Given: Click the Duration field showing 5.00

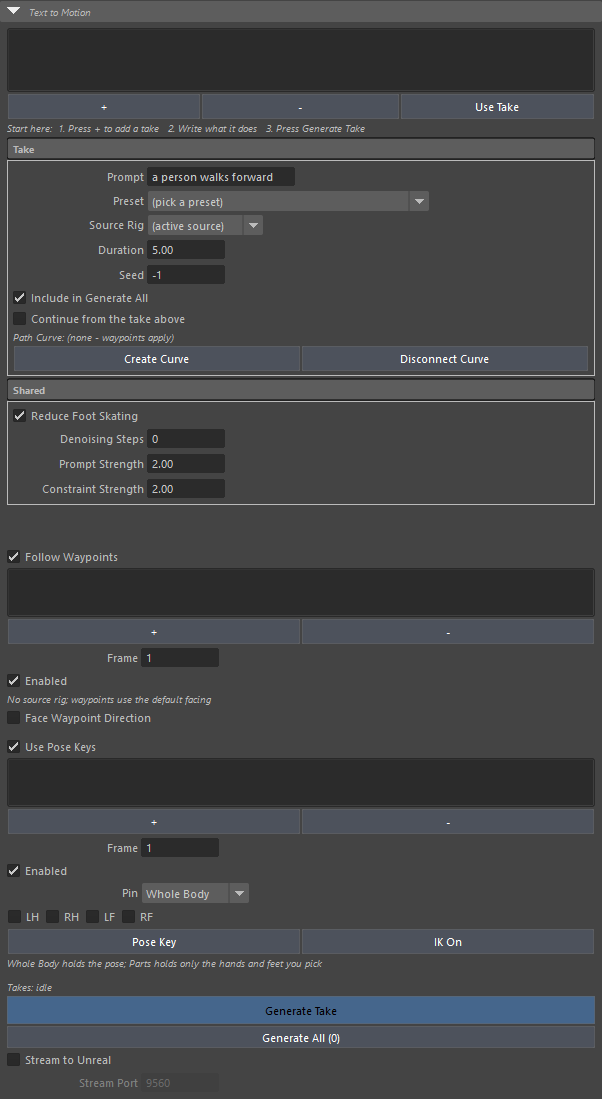Looking at the screenshot, I should (x=186, y=250).
